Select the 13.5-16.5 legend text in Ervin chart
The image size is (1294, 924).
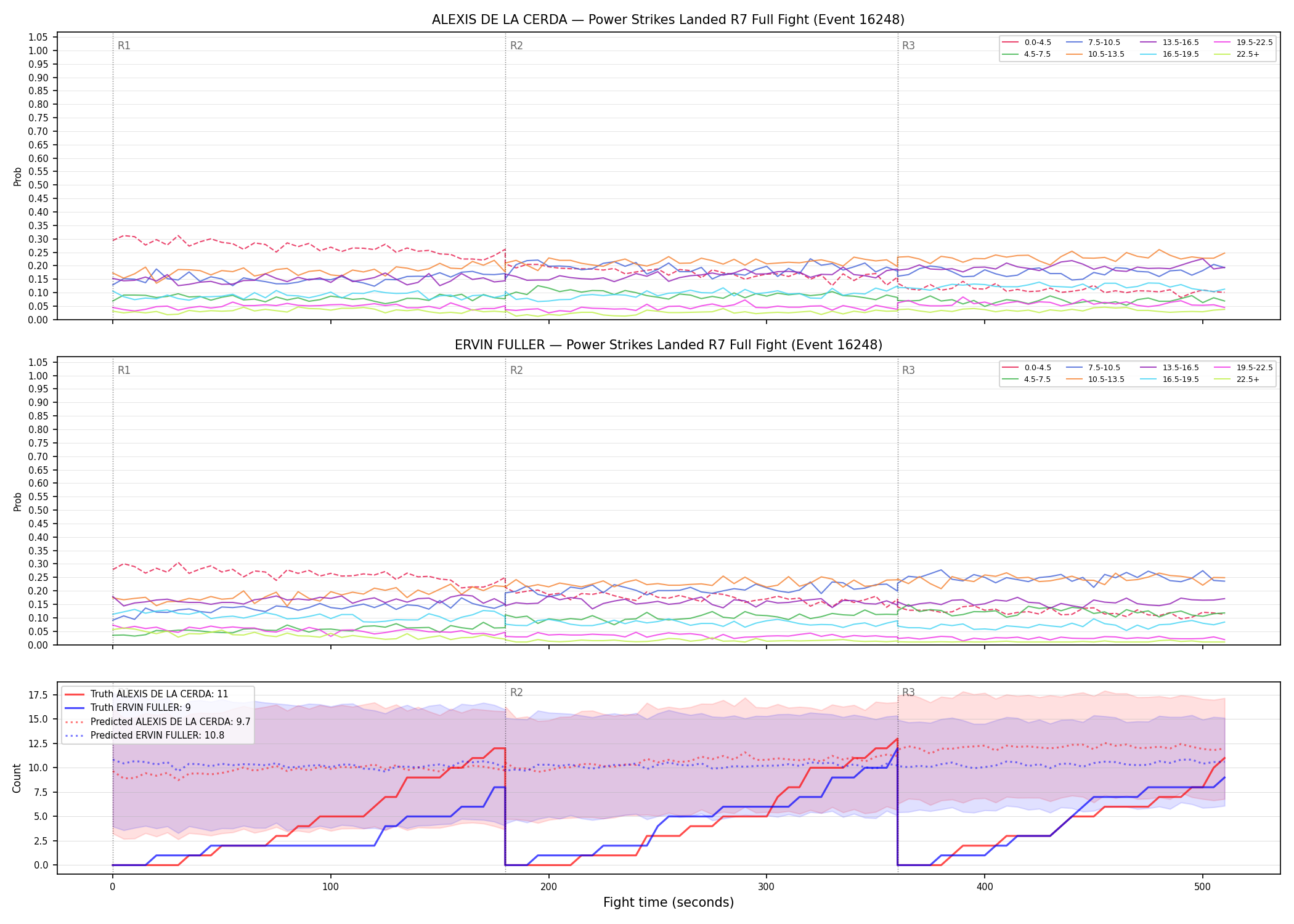pyautogui.click(x=1181, y=368)
